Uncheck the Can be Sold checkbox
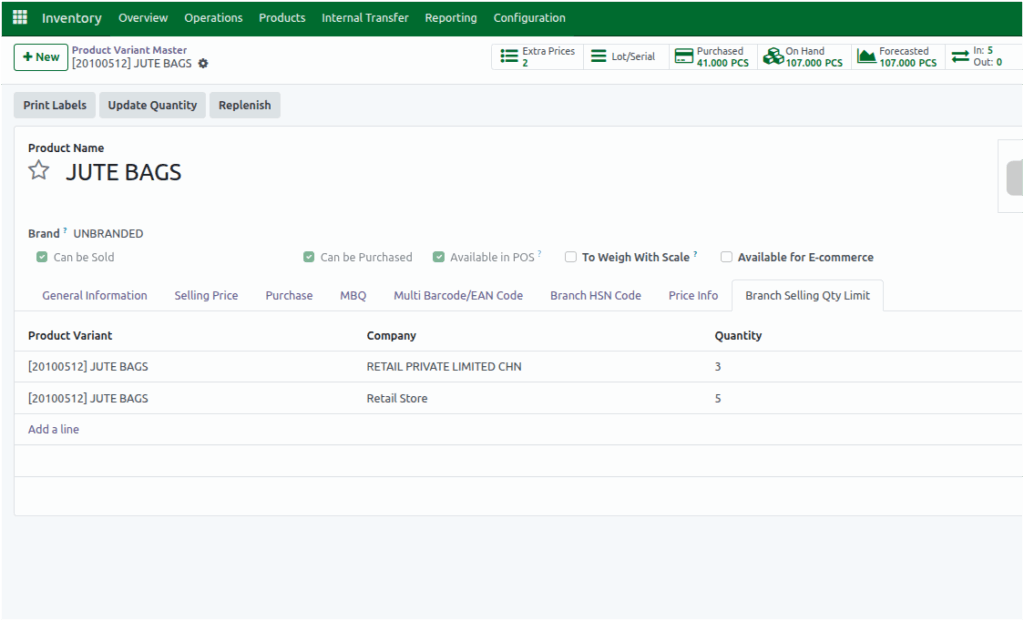 [39, 256]
